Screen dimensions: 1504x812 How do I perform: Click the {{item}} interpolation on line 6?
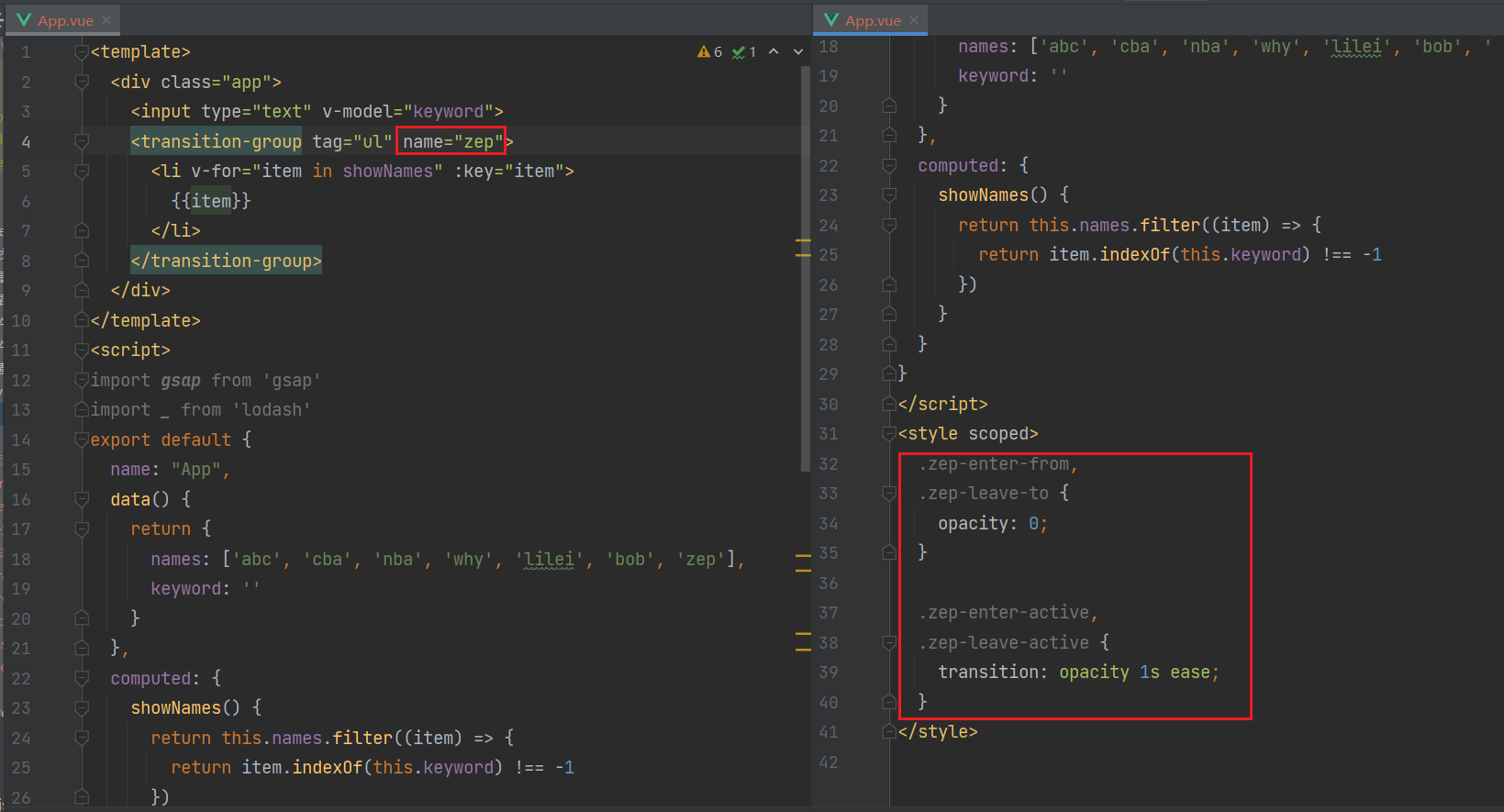[x=211, y=201]
